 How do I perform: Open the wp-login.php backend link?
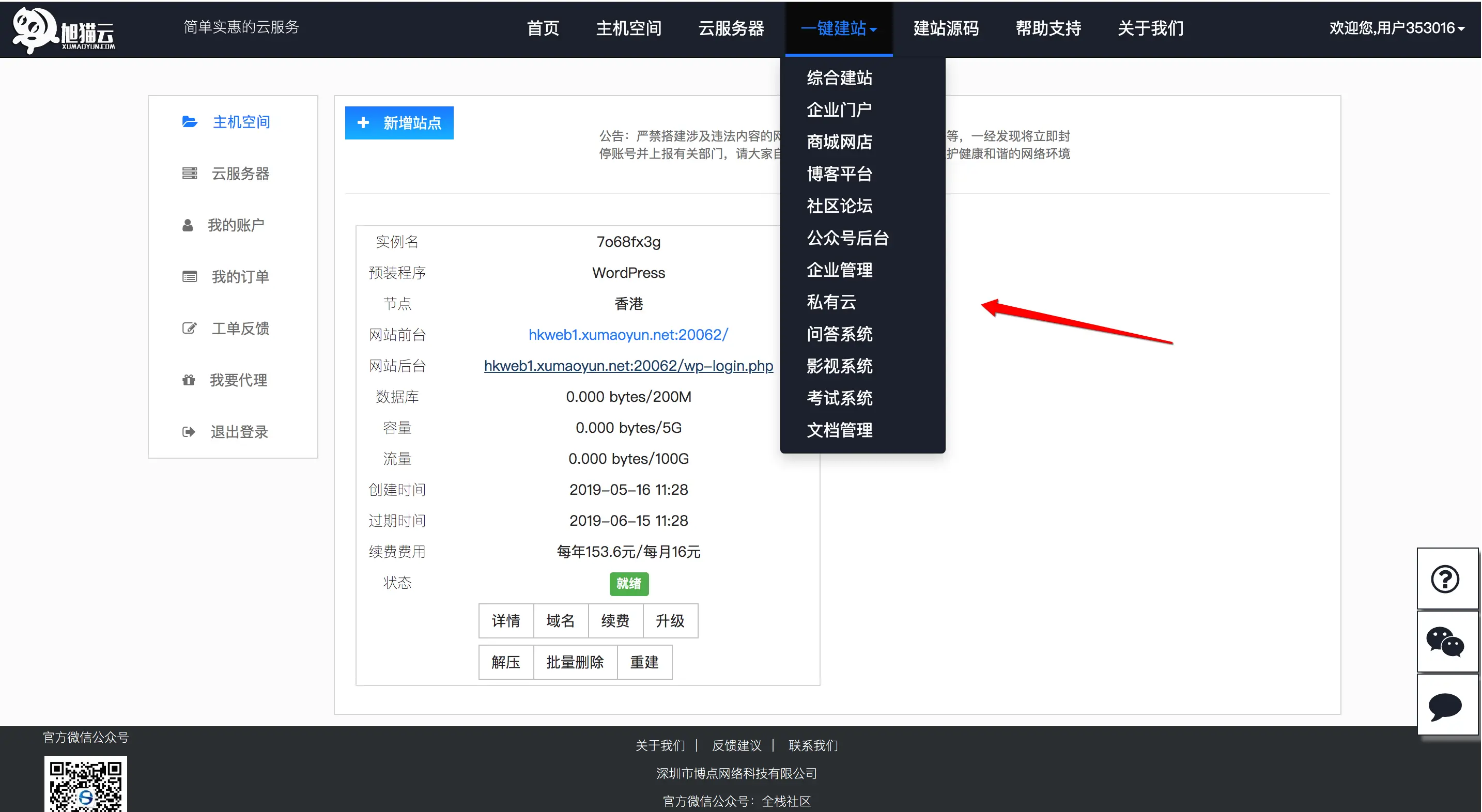[628, 366]
